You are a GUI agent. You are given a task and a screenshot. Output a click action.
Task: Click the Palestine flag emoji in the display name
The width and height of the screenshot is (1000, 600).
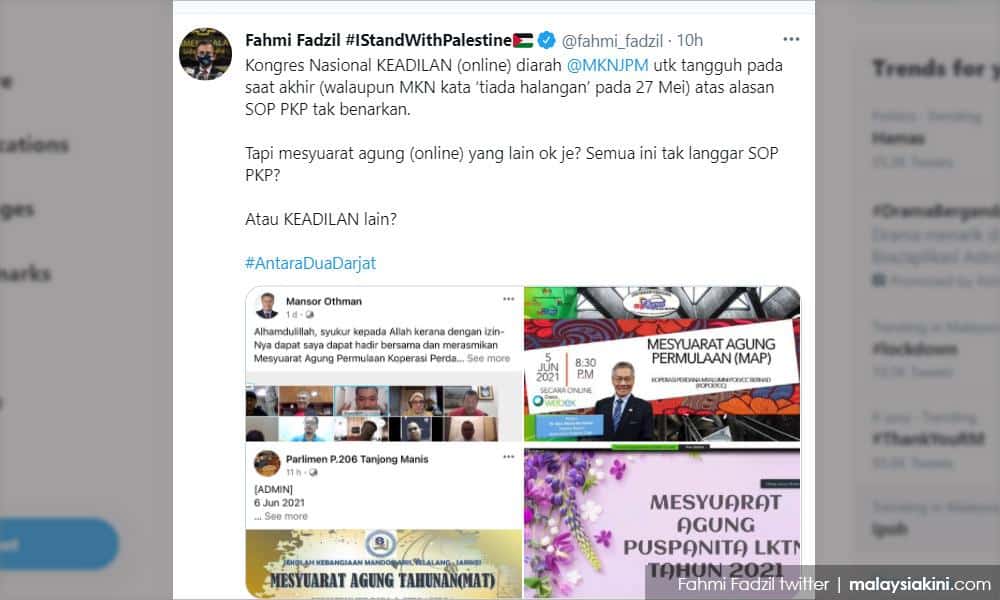pos(523,40)
